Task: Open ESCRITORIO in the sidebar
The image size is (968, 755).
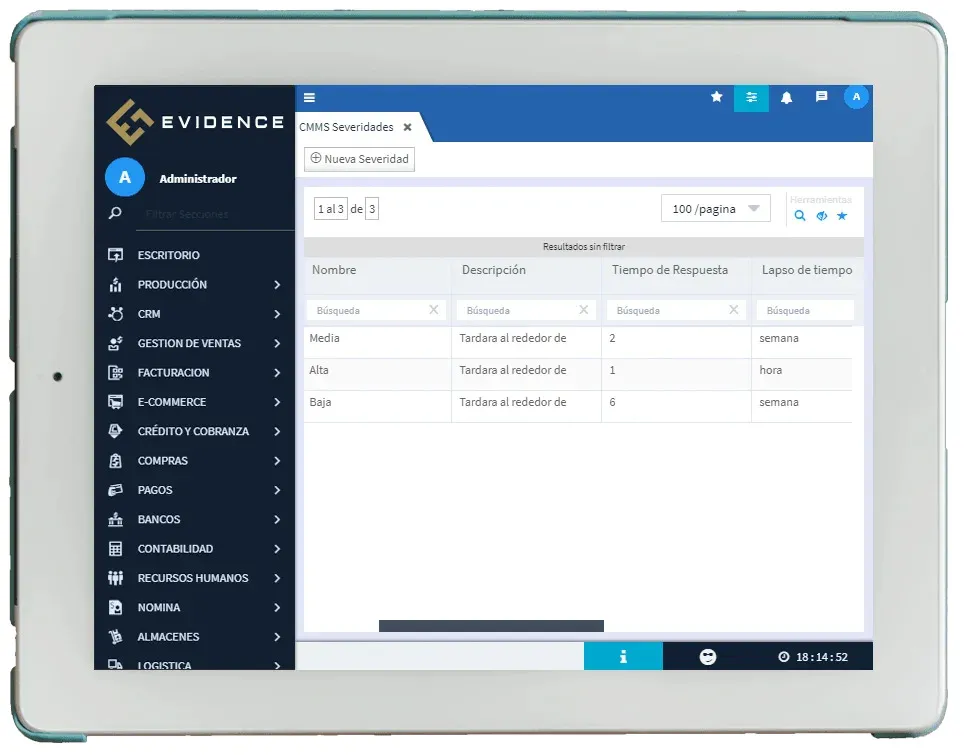Action: coord(169,256)
